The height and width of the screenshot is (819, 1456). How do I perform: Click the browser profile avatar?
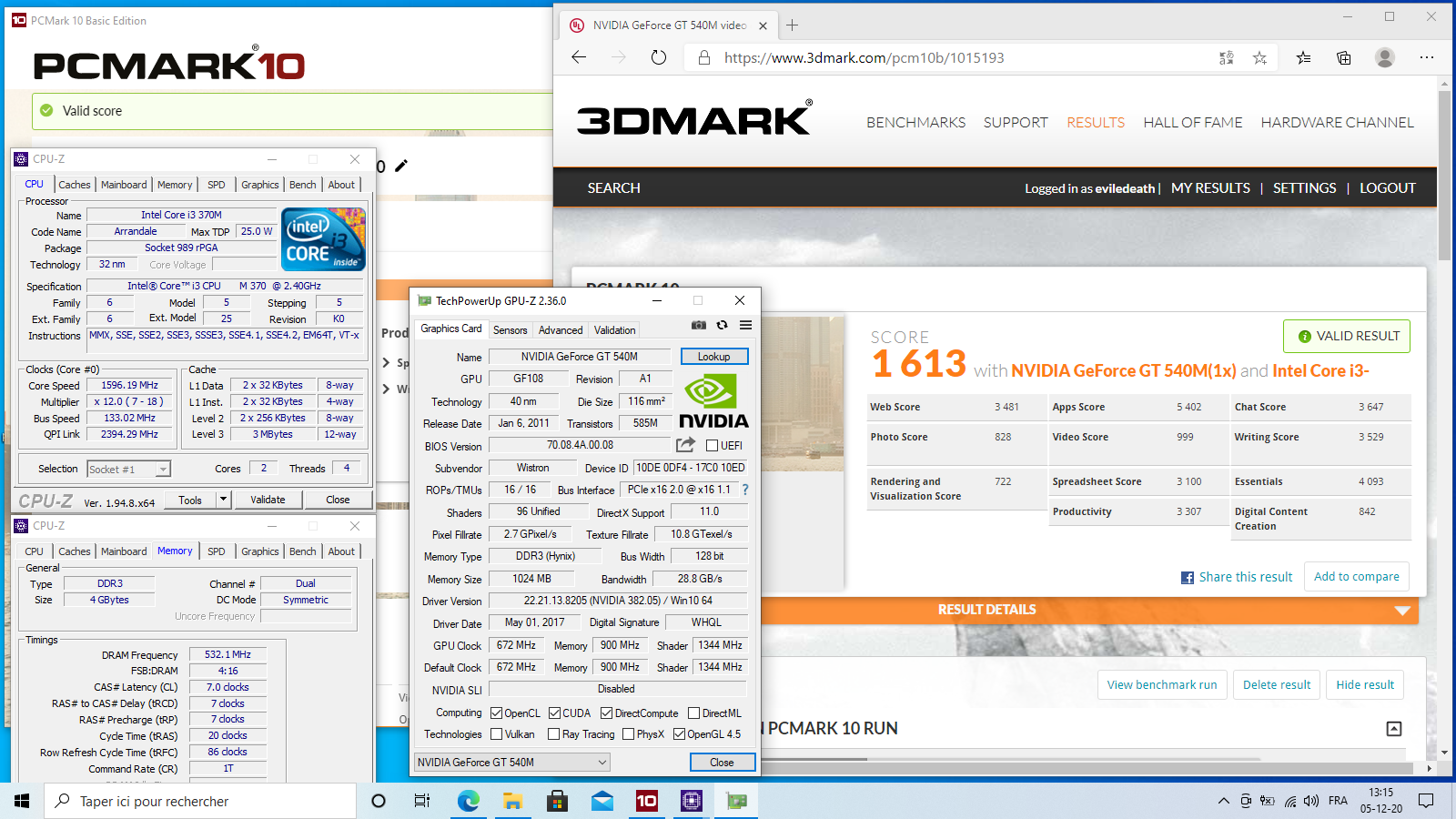[x=1385, y=57]
